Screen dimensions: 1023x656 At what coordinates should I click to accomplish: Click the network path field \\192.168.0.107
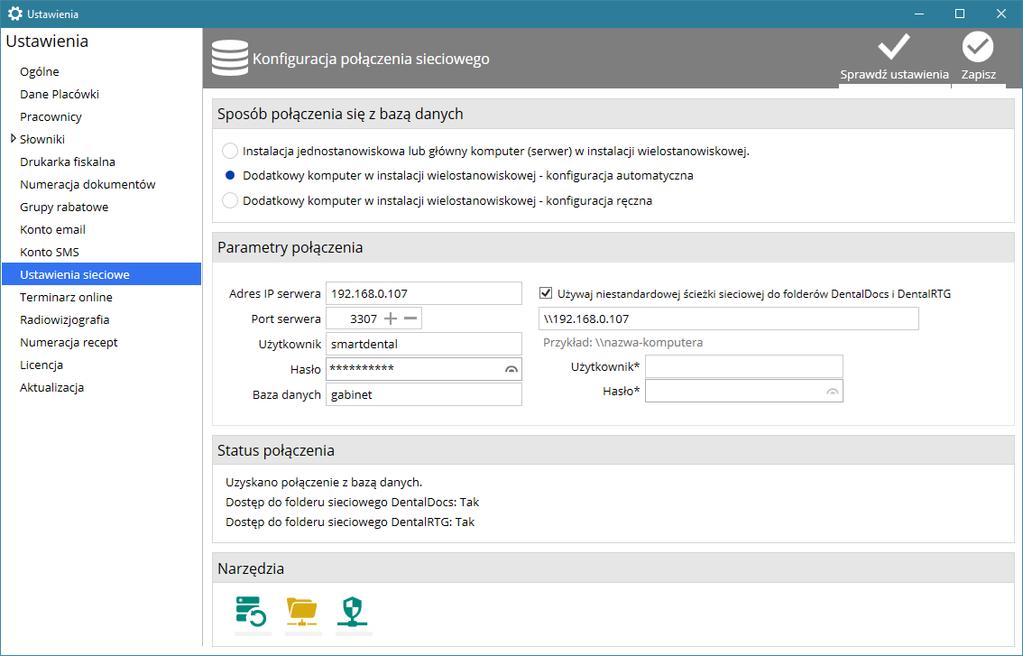point(729,319)
